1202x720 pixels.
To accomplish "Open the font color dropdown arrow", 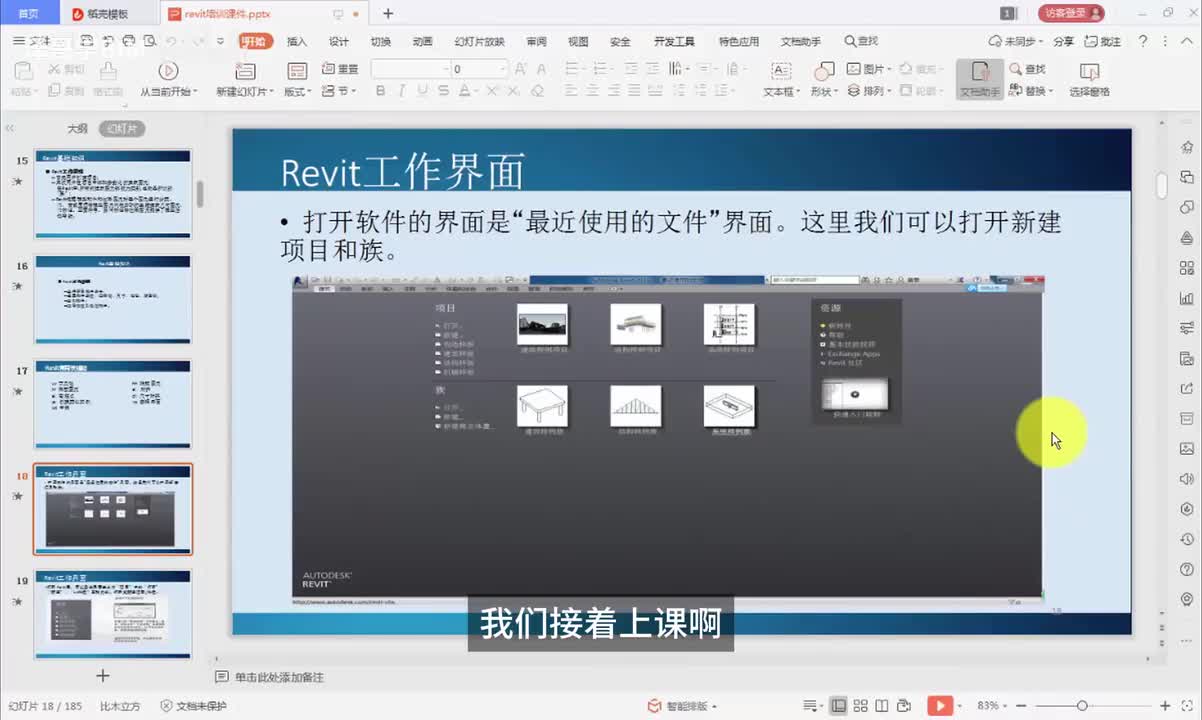I will (478, 90).
